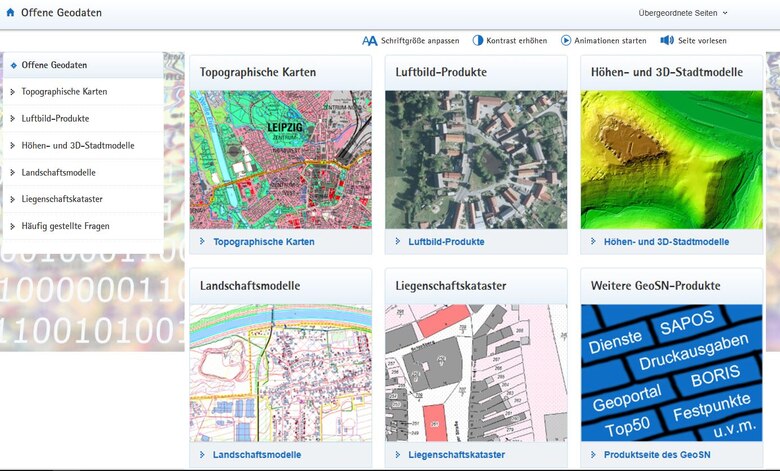The width and height of the screenshot is (780, 471).
Task: Click the font size adjust AA icon
Action: click(x=369, y=41)
